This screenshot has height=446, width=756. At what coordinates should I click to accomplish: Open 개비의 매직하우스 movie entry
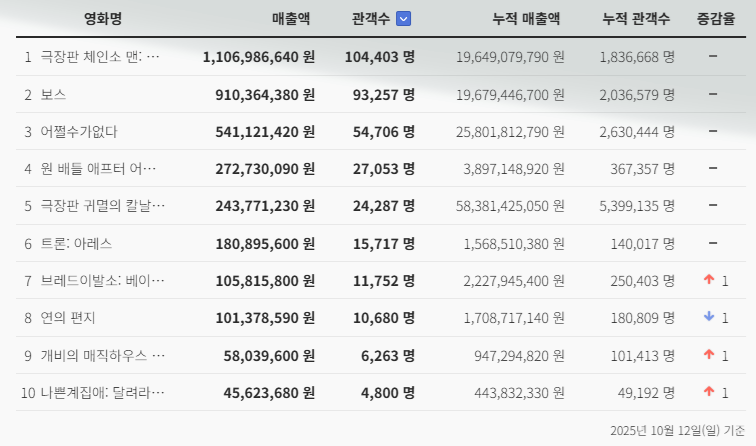[x=101, y=355]
